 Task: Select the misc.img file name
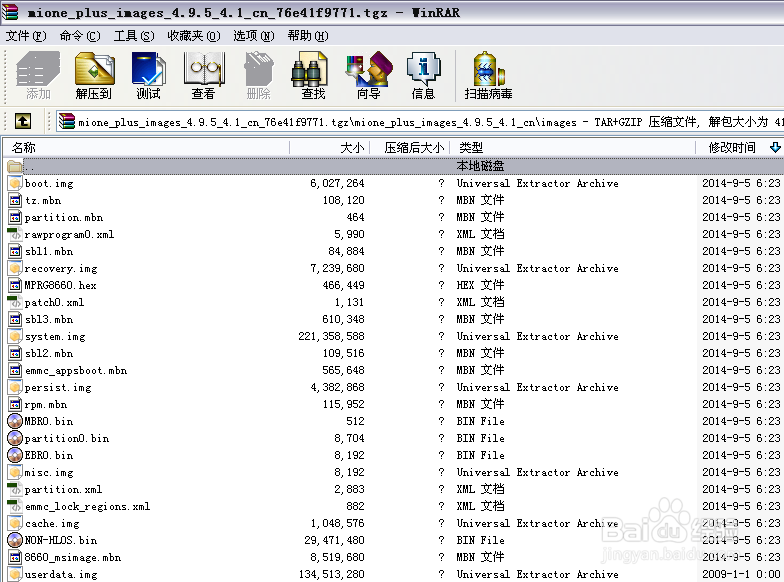pyautogui.click(x=49, y=472)
